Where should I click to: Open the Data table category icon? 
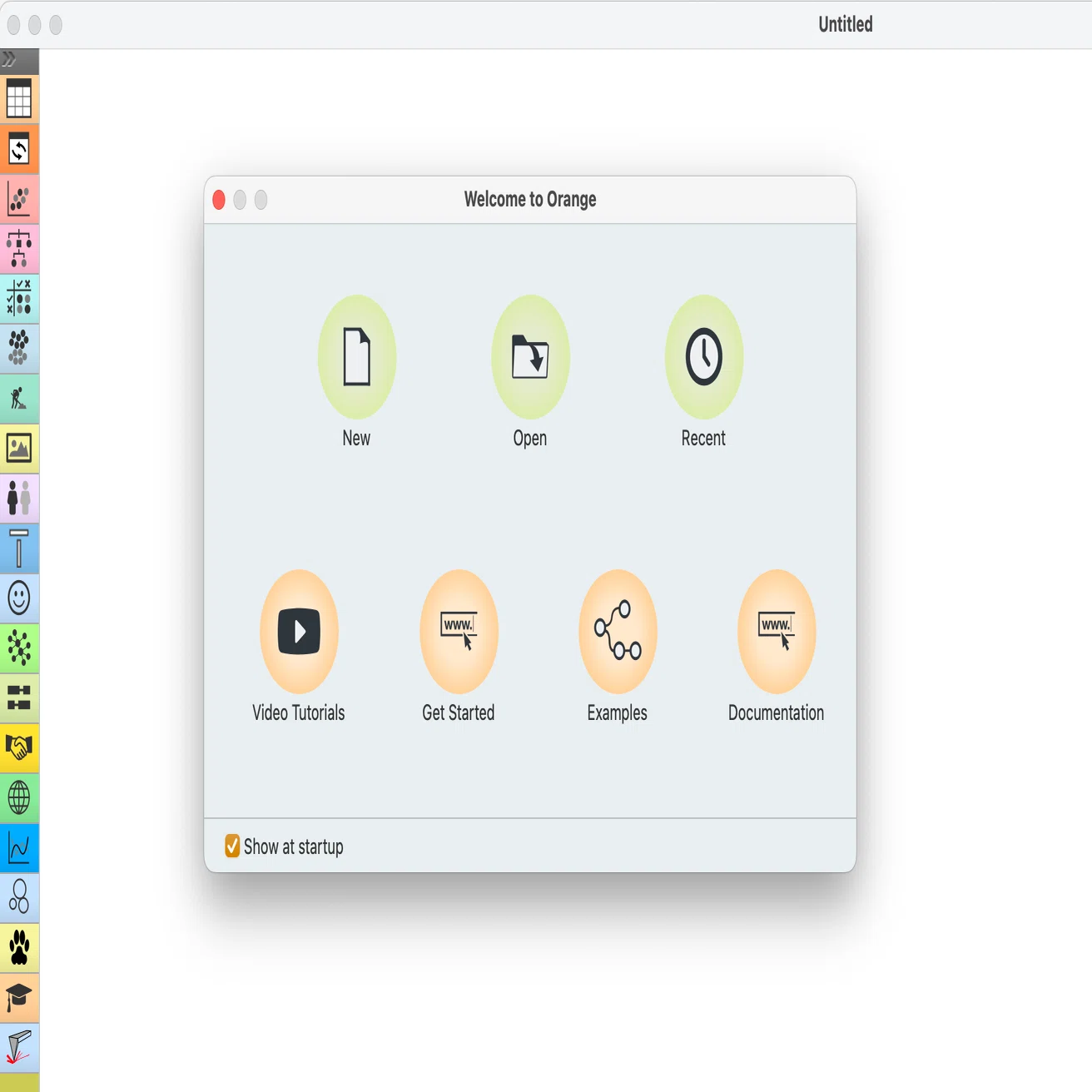tap(19, 99)
